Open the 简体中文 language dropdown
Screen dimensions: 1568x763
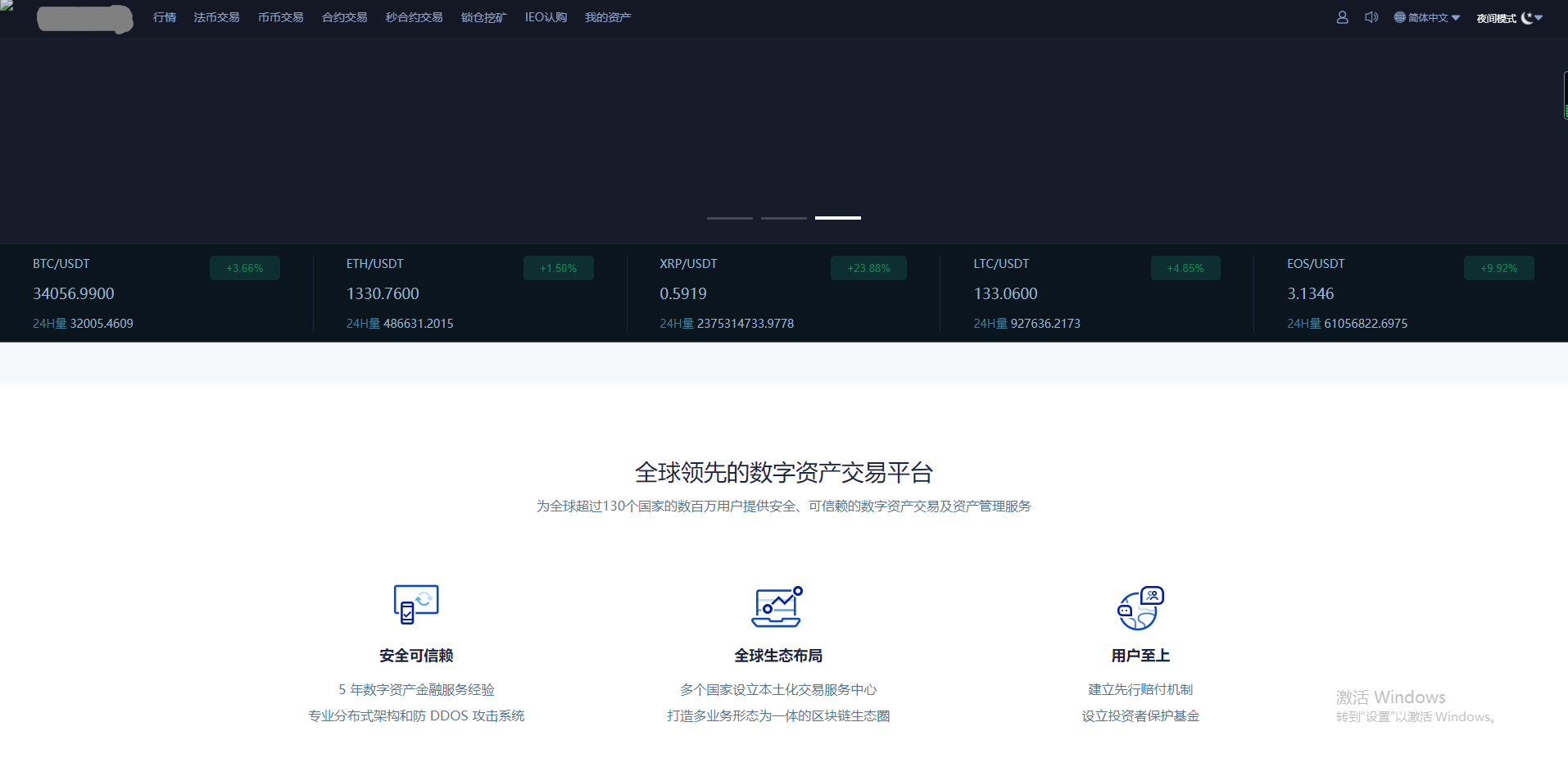tap(1427, 17)
